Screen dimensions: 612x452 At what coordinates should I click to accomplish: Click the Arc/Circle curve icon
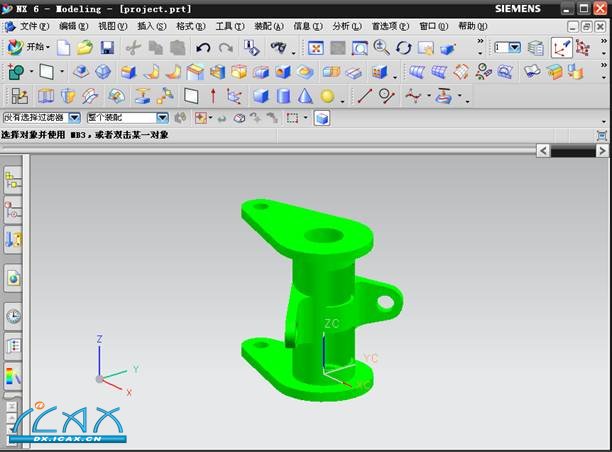point(387,96)
